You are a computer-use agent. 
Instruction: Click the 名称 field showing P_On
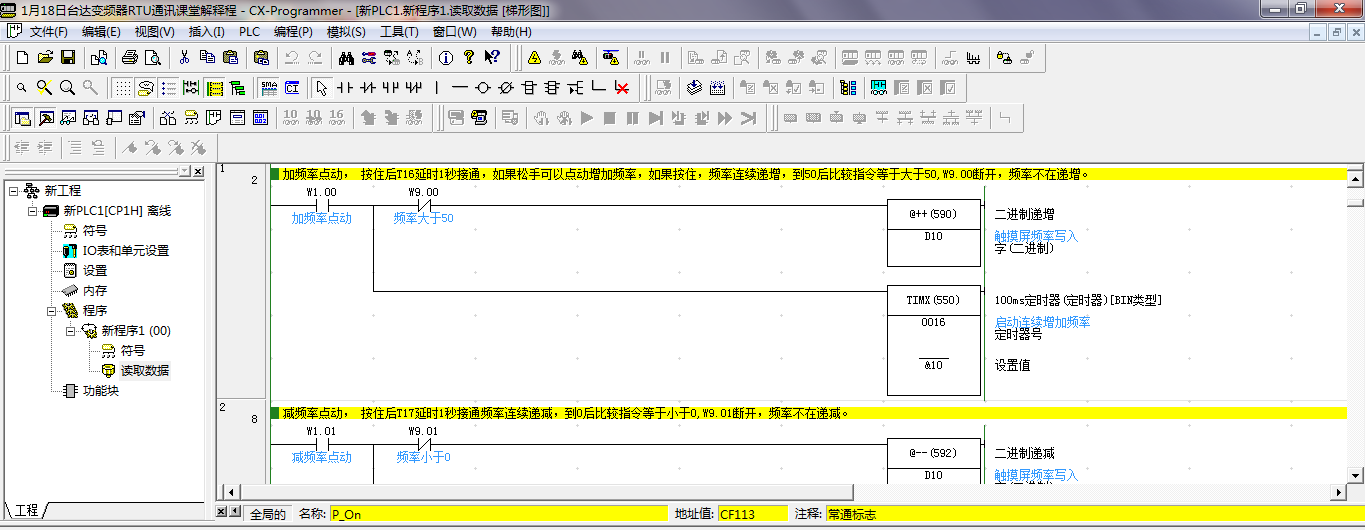(497, 514)
